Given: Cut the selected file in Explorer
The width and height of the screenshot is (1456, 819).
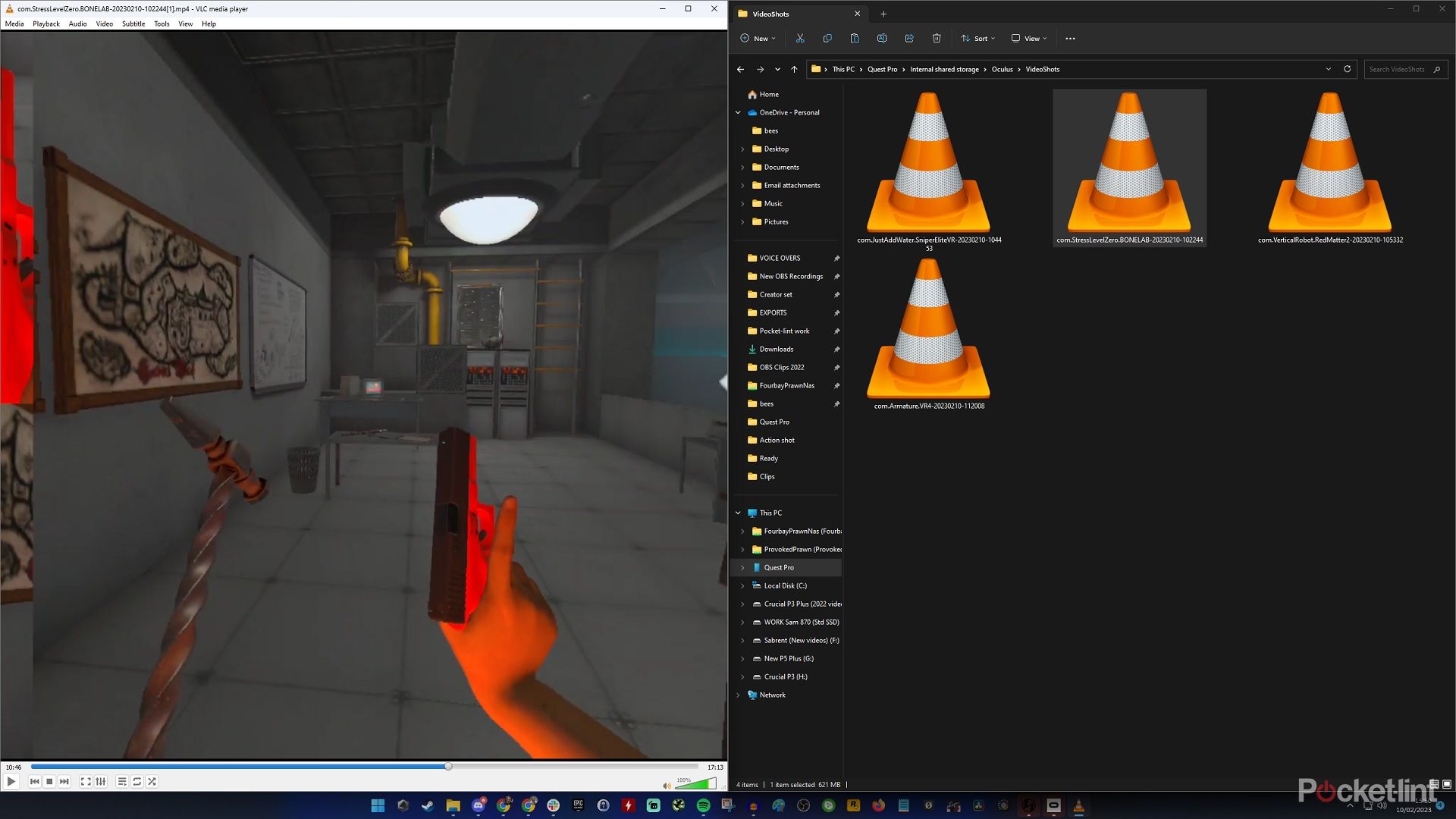Looking at the screenshot, I should 800,38.
